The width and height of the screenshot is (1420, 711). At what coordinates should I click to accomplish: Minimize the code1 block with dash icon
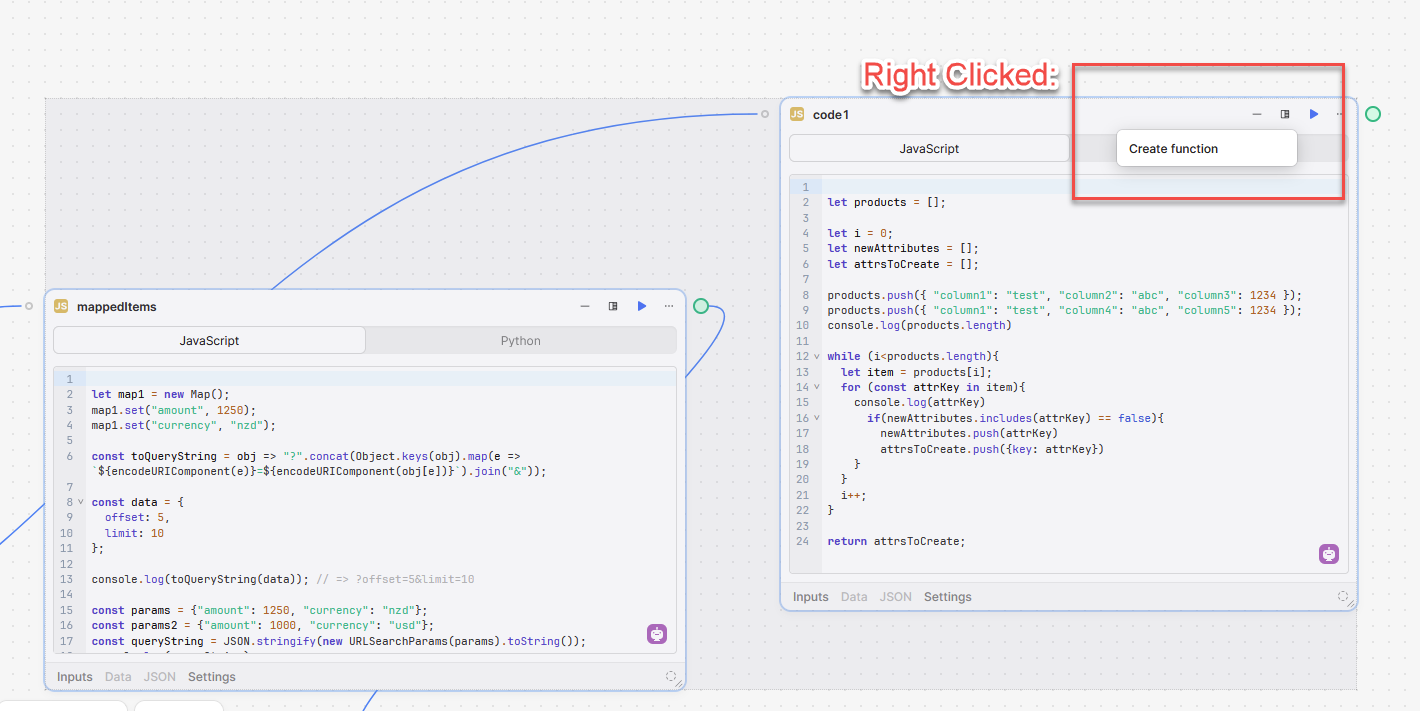click(x=1257, y=114)
